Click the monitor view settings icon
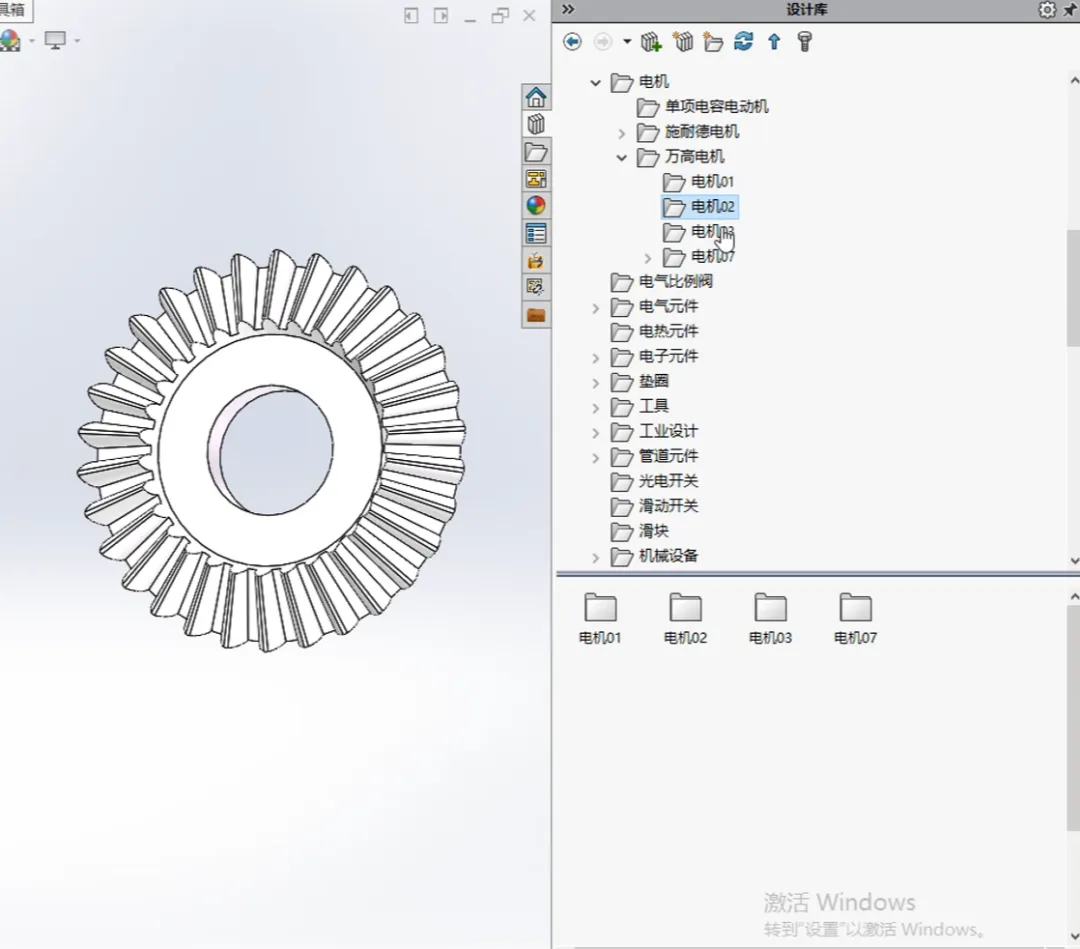Viewport: 1080px width, 949px height. coord(55,41)
